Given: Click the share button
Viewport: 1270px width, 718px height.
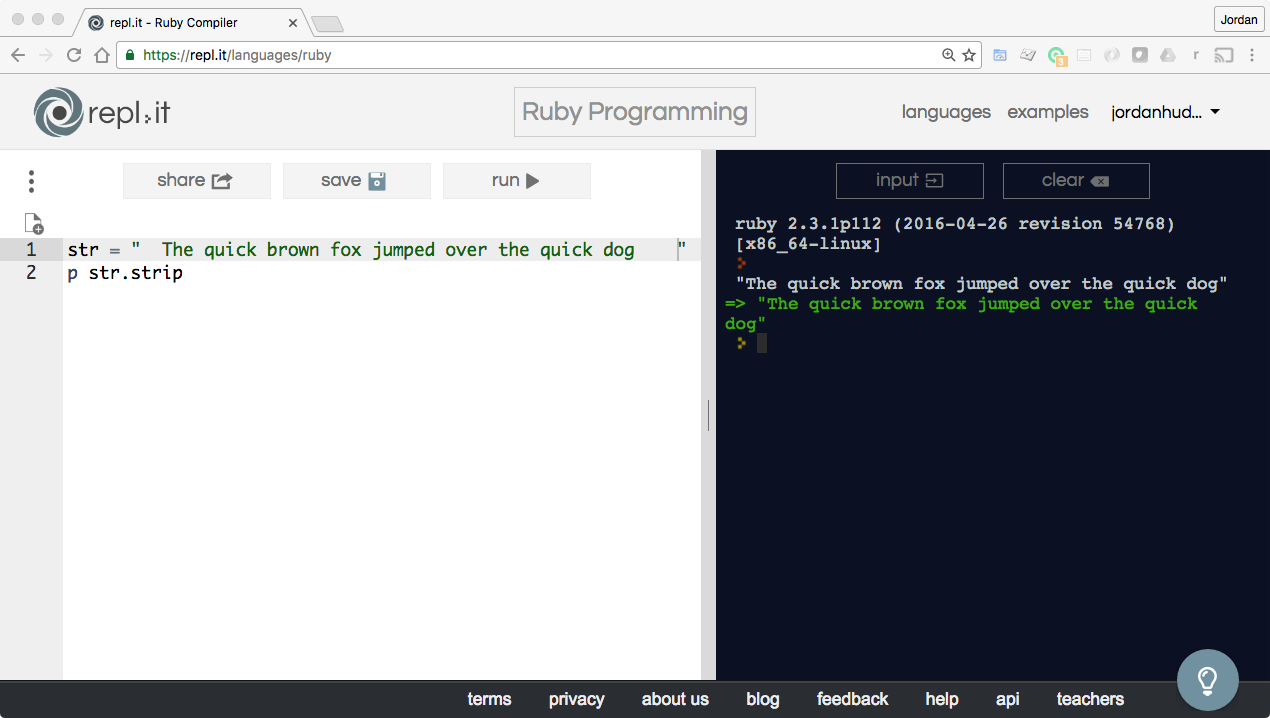Looking at the screenshot, I should [x=197, y=181].
